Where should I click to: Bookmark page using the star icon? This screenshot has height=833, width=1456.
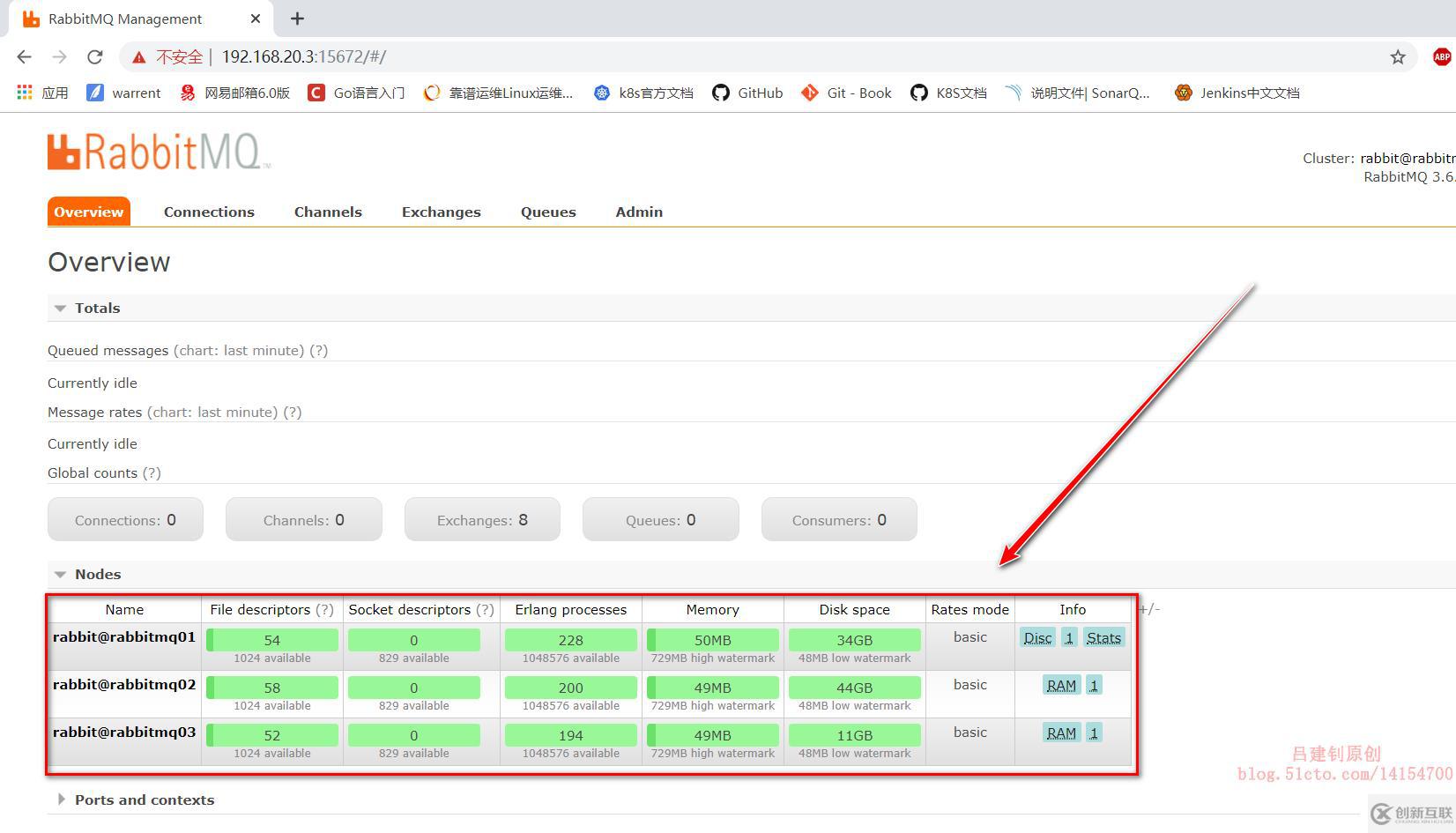pos(1398,57)
